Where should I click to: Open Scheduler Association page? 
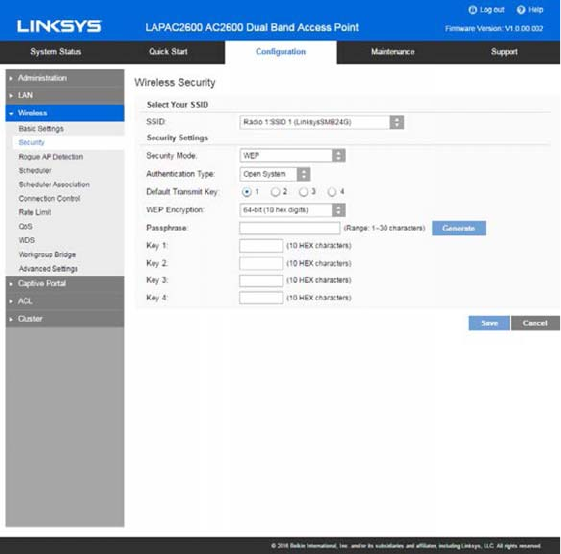pos(54,185)
